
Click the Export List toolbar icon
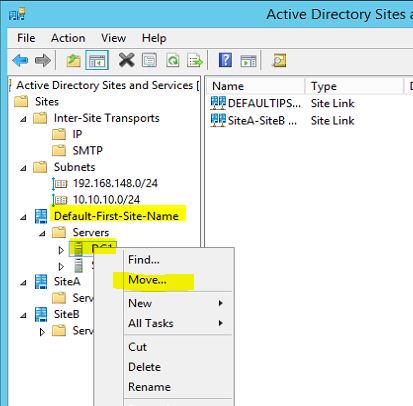pos(195,61)
